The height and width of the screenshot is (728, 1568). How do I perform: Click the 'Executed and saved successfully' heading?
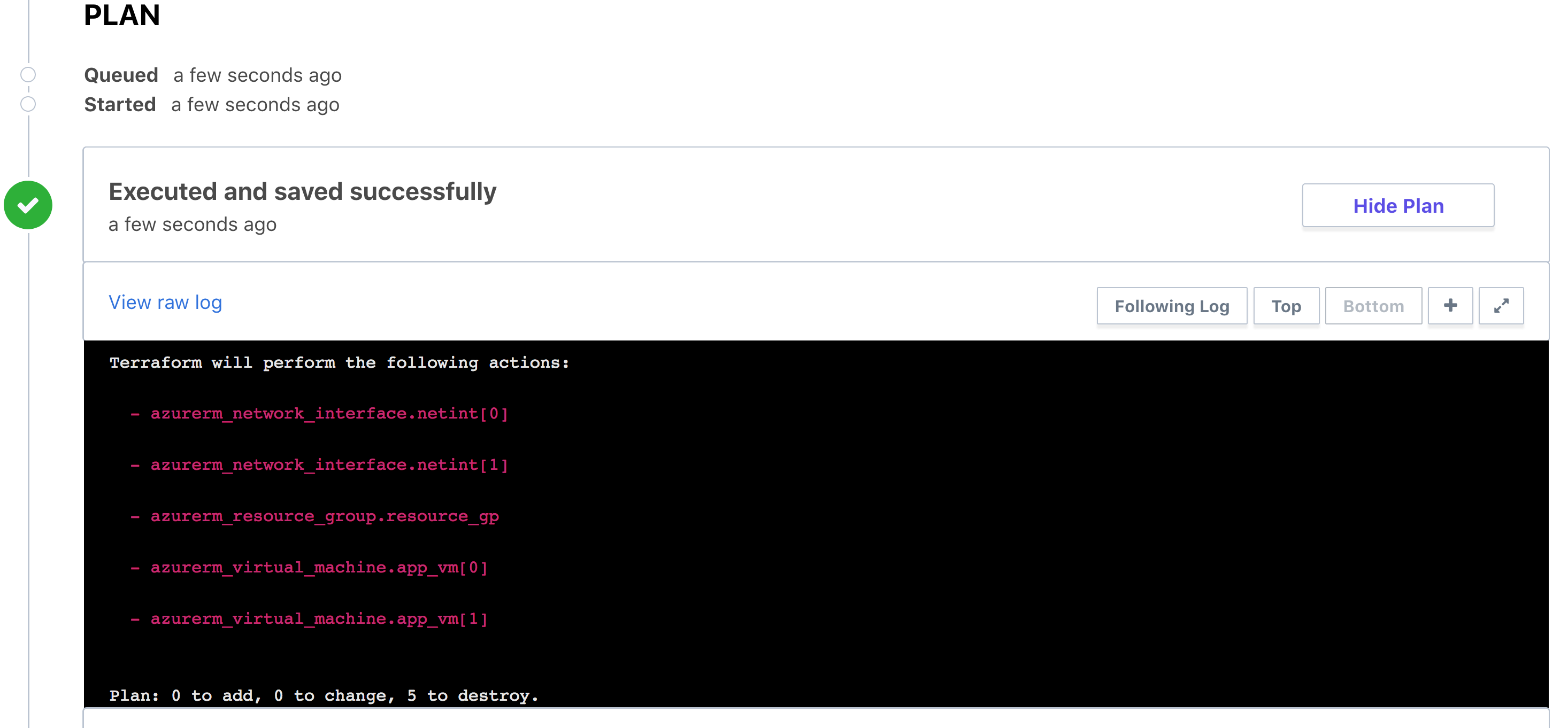coord(302,191)
